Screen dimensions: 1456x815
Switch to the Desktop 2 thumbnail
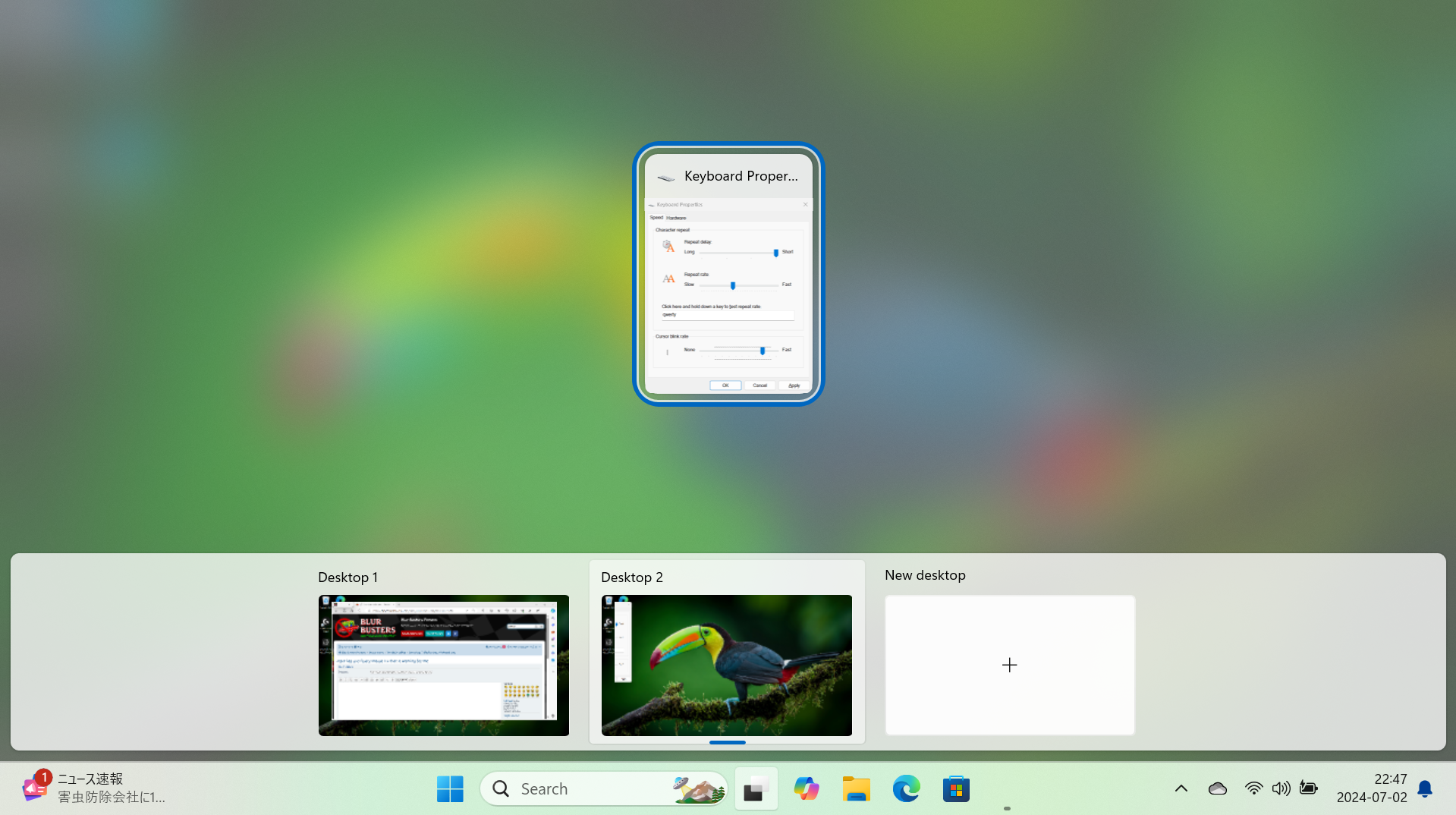coord(726,666)
